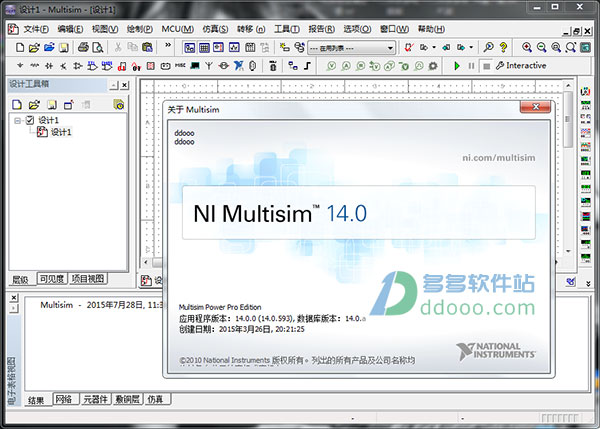
Task: Zoom in on the schematic
Action: tap(527, 47)
